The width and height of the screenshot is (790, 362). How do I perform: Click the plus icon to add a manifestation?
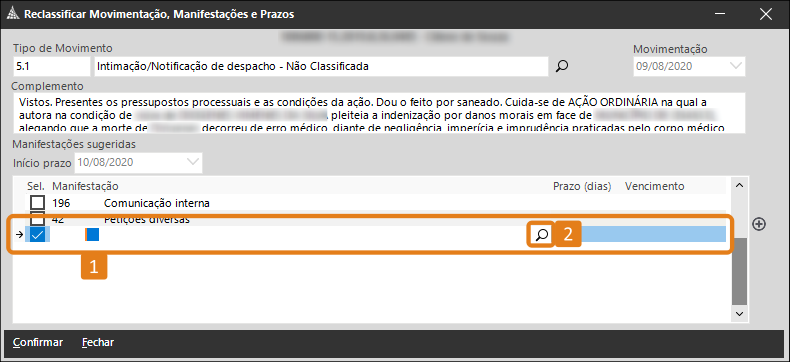(759, 224)
